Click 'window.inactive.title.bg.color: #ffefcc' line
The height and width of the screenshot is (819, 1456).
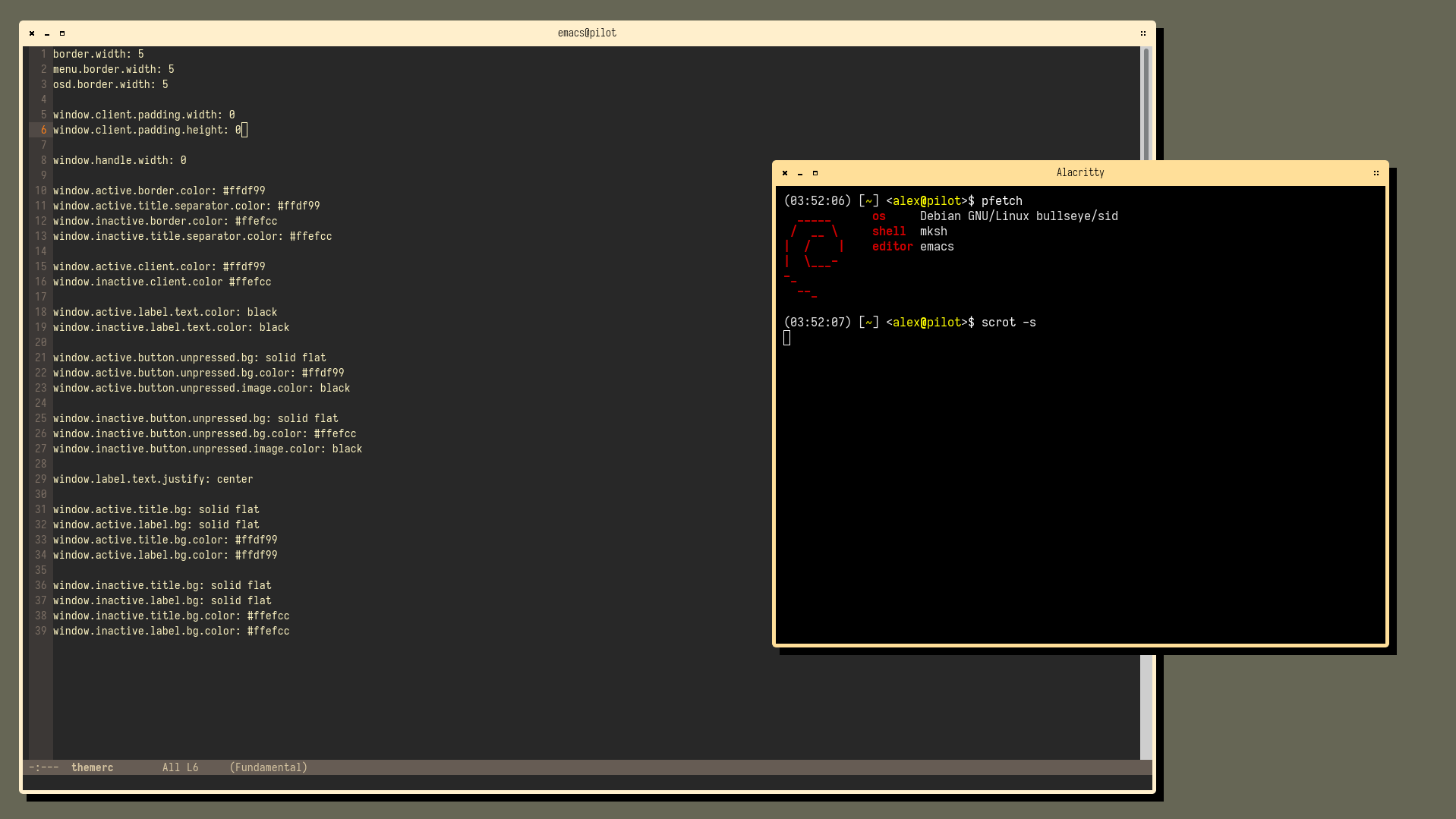tap(172, 616)
